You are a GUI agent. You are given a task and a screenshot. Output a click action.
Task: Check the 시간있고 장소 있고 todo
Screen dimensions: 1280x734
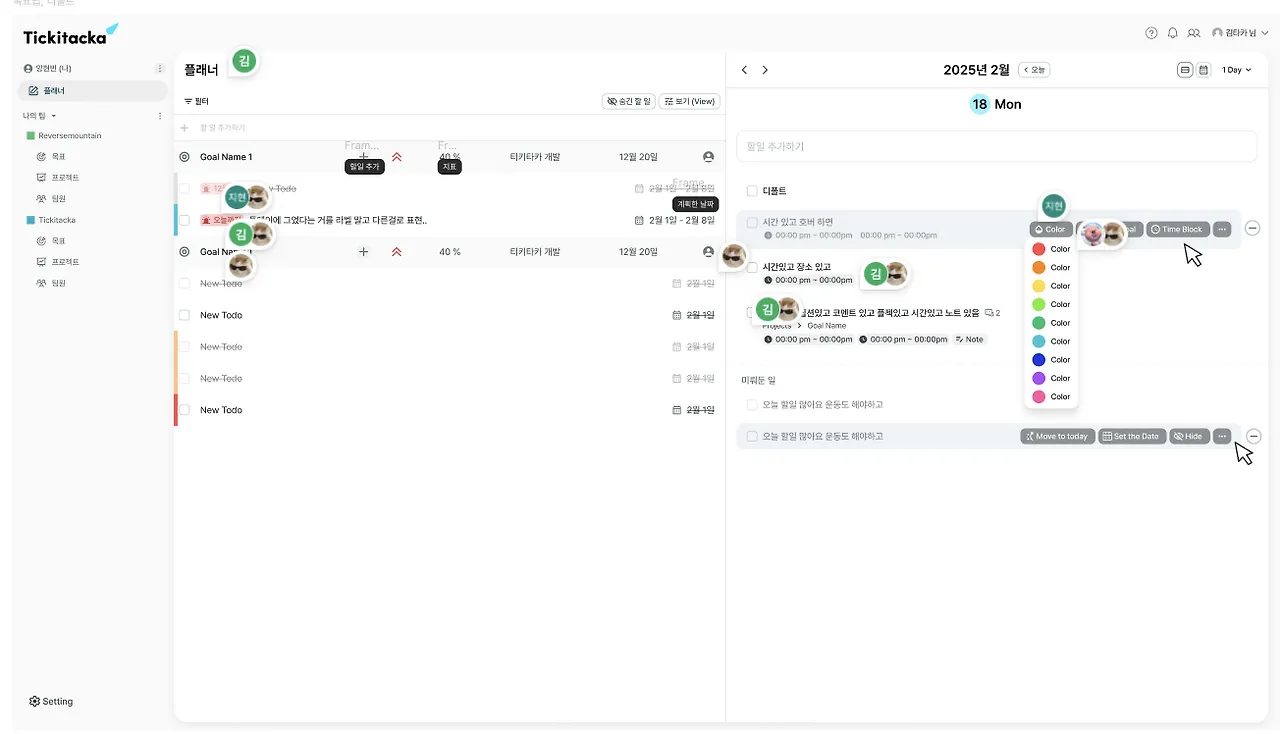coord(752,268)
